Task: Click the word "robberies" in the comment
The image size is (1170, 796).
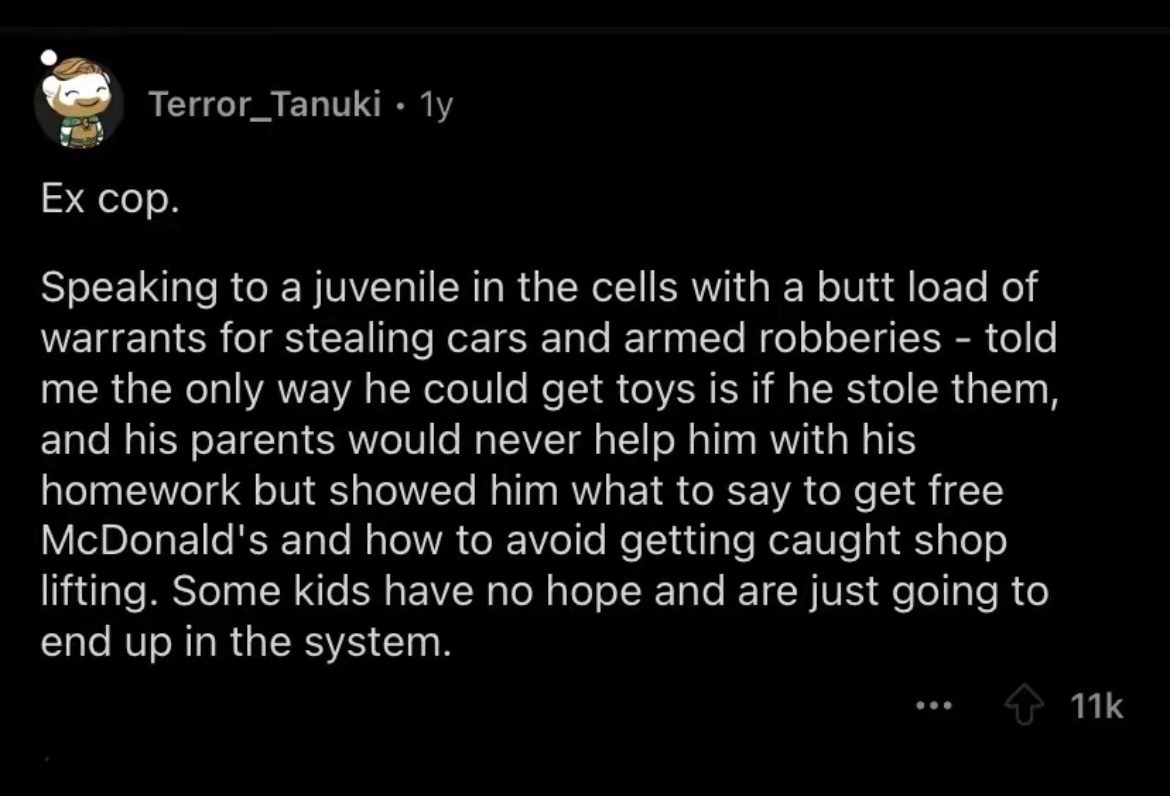Action: (850, 338)
